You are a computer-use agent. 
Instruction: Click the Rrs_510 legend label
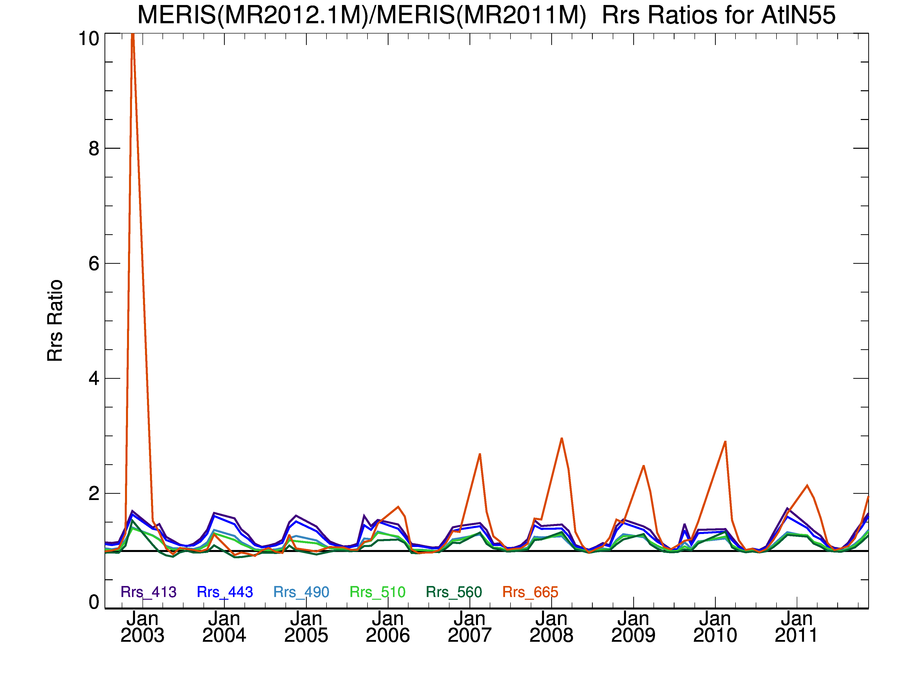click(x=377, y=592)
